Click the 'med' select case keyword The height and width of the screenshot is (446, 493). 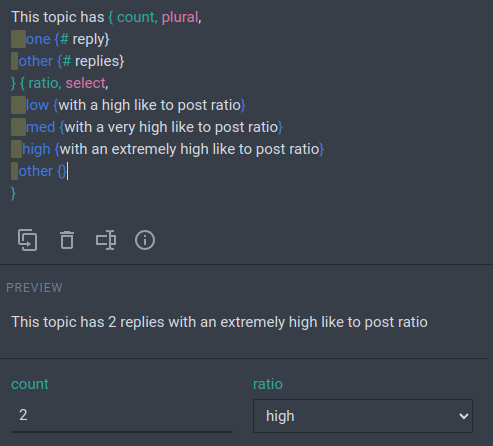click(x=40, y=127)
